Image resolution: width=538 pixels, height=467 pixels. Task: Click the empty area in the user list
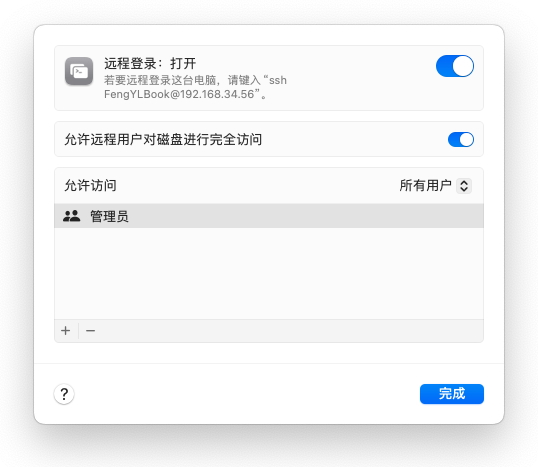pyautogui.click(x=269, y=273)
